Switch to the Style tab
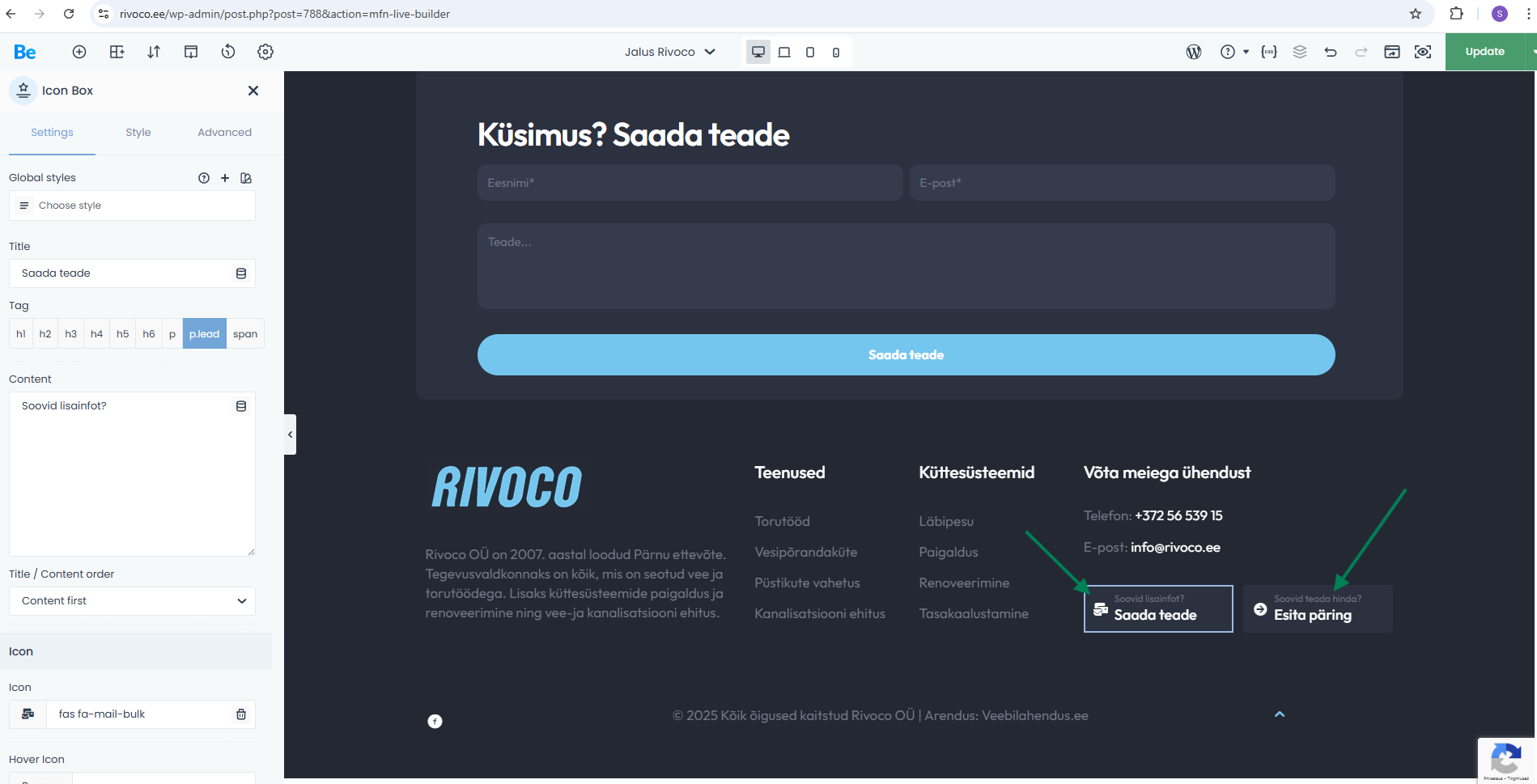 coord(138,133)
